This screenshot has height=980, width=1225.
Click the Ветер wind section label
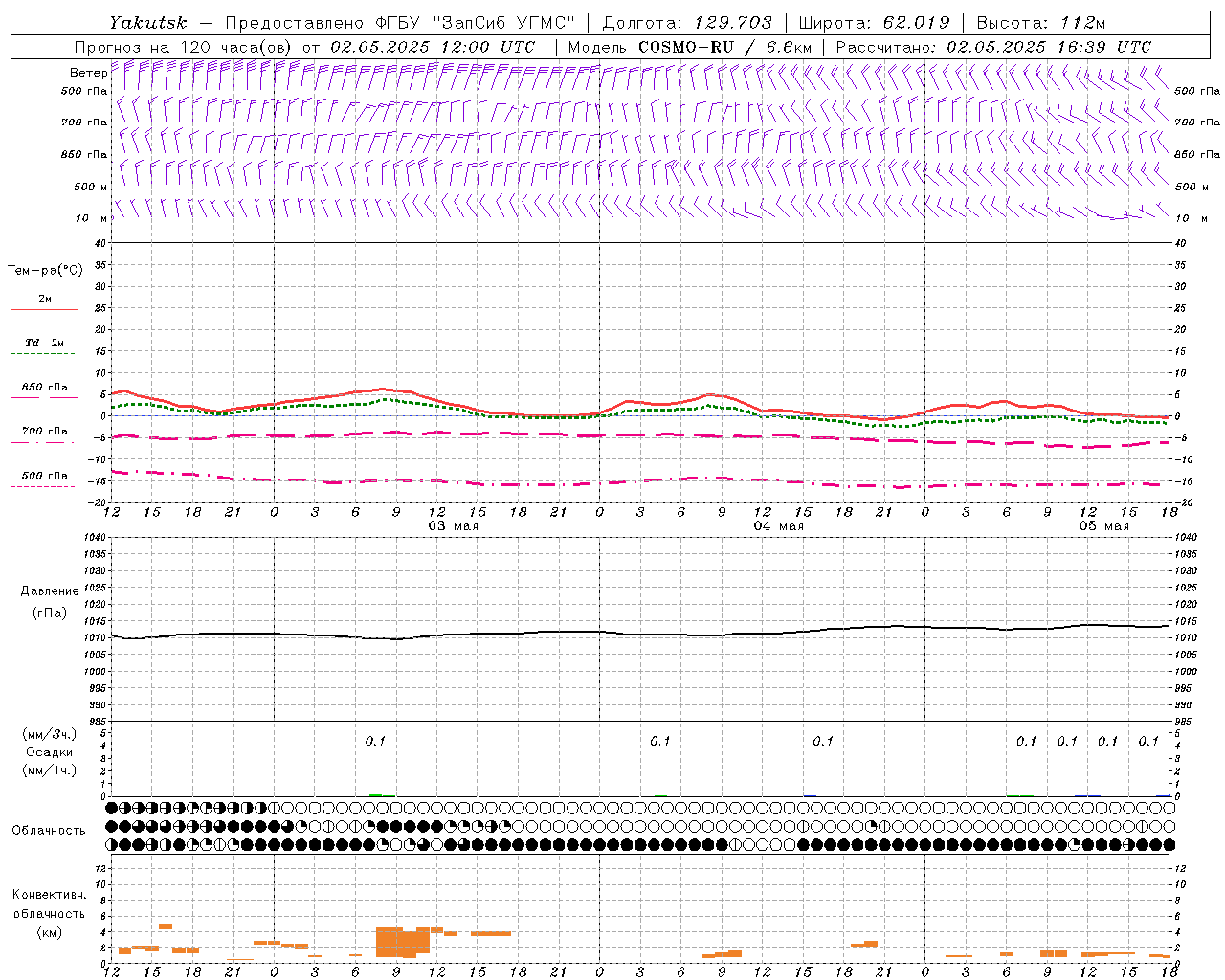pos(89,73)
